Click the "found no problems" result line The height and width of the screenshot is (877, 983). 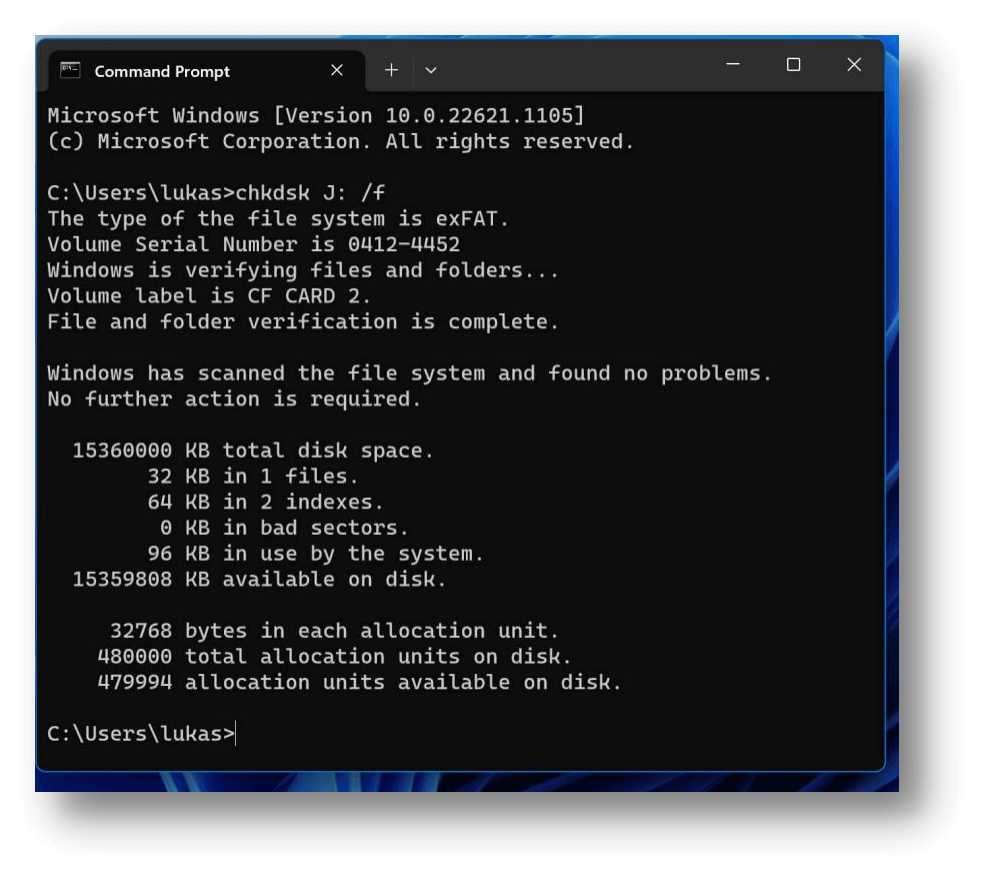point(410,373)
